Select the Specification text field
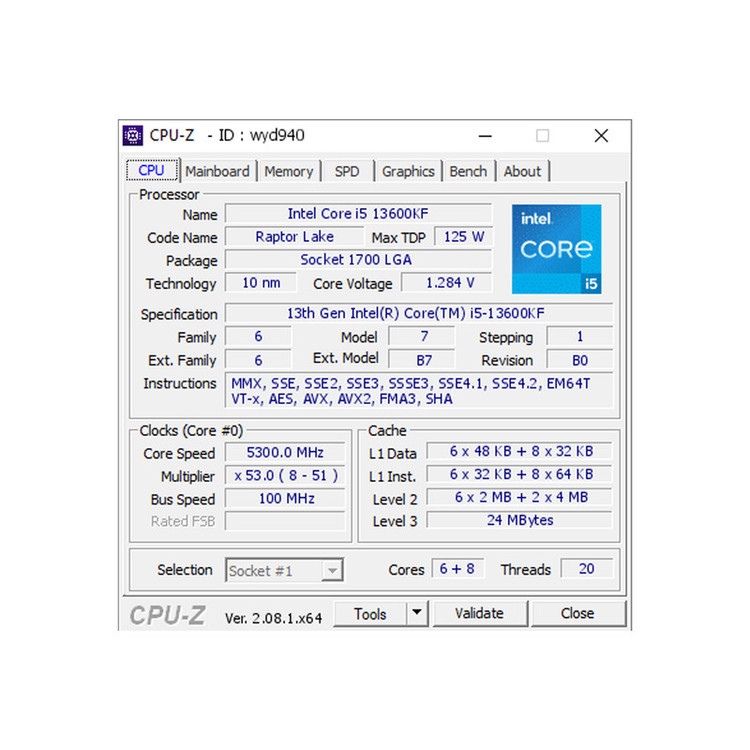The width and height of the screenshot is (750, 750). (416, 313)
